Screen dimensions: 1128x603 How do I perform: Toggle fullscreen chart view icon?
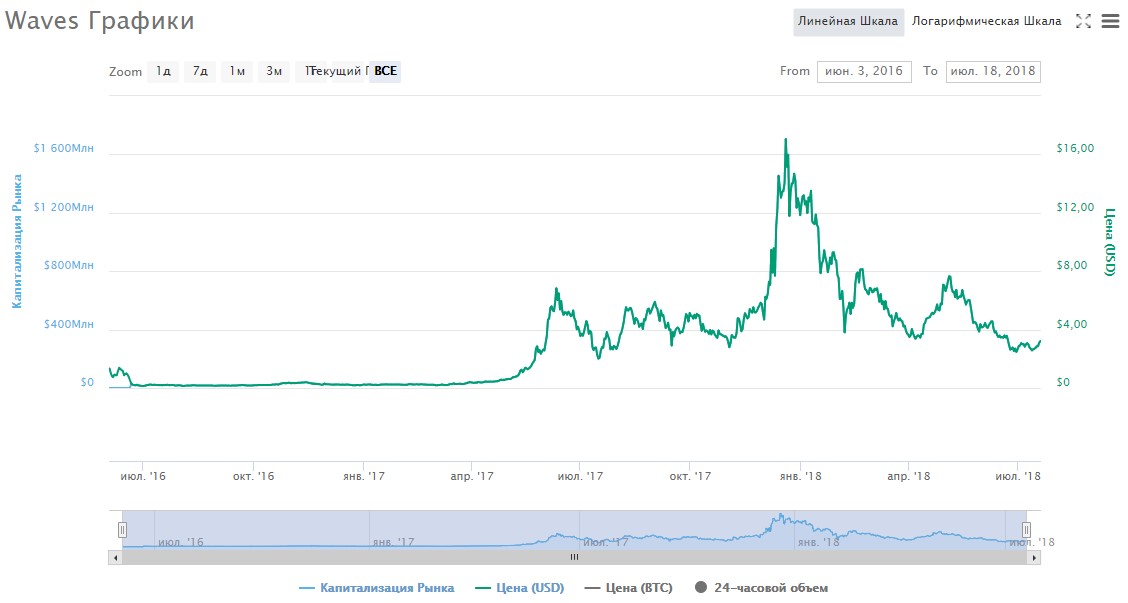pos(1082,21)
